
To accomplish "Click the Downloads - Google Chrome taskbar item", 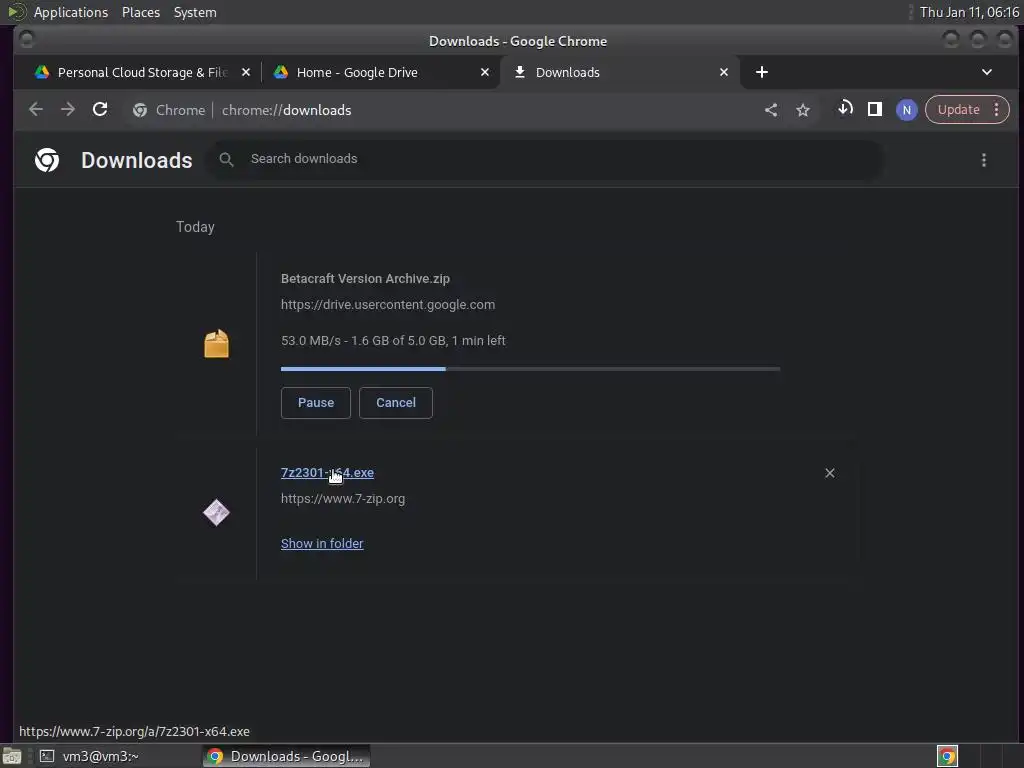I will pos(286,756).
